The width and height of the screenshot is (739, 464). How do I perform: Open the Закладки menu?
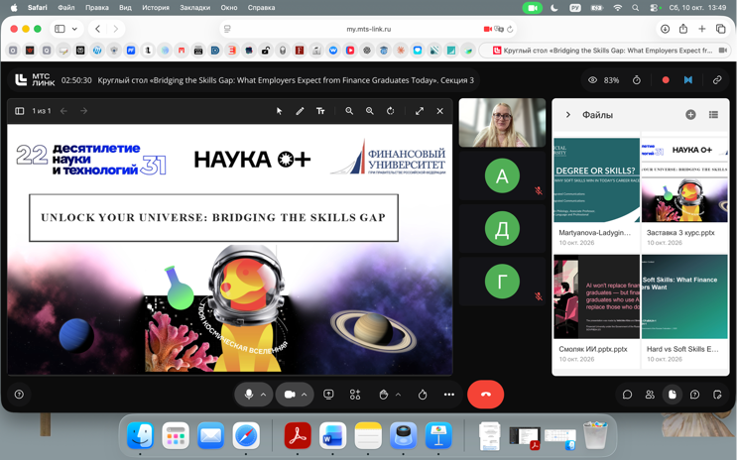(x=195, y=8)
